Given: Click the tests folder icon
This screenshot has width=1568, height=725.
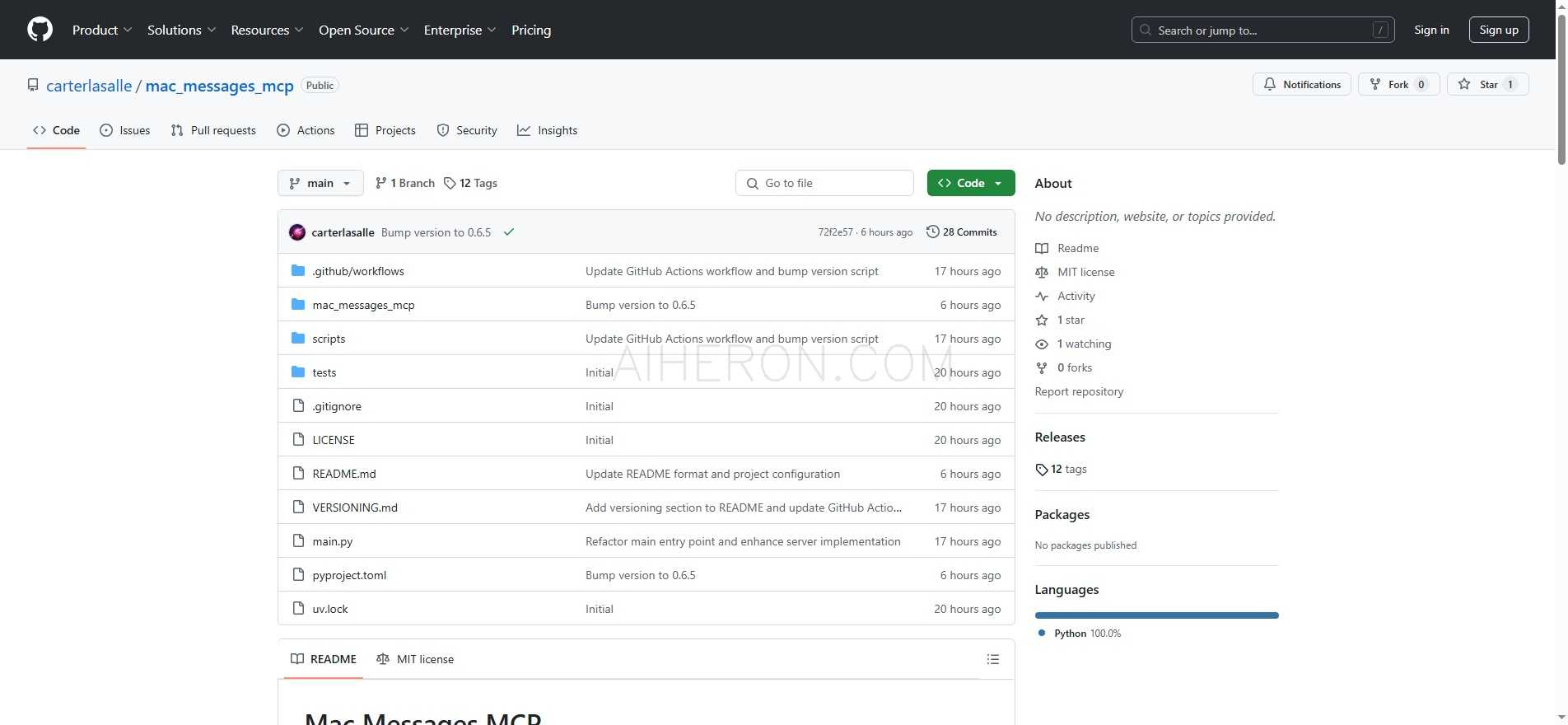Looking at the screenshot, I should click(x=298, y=372).
